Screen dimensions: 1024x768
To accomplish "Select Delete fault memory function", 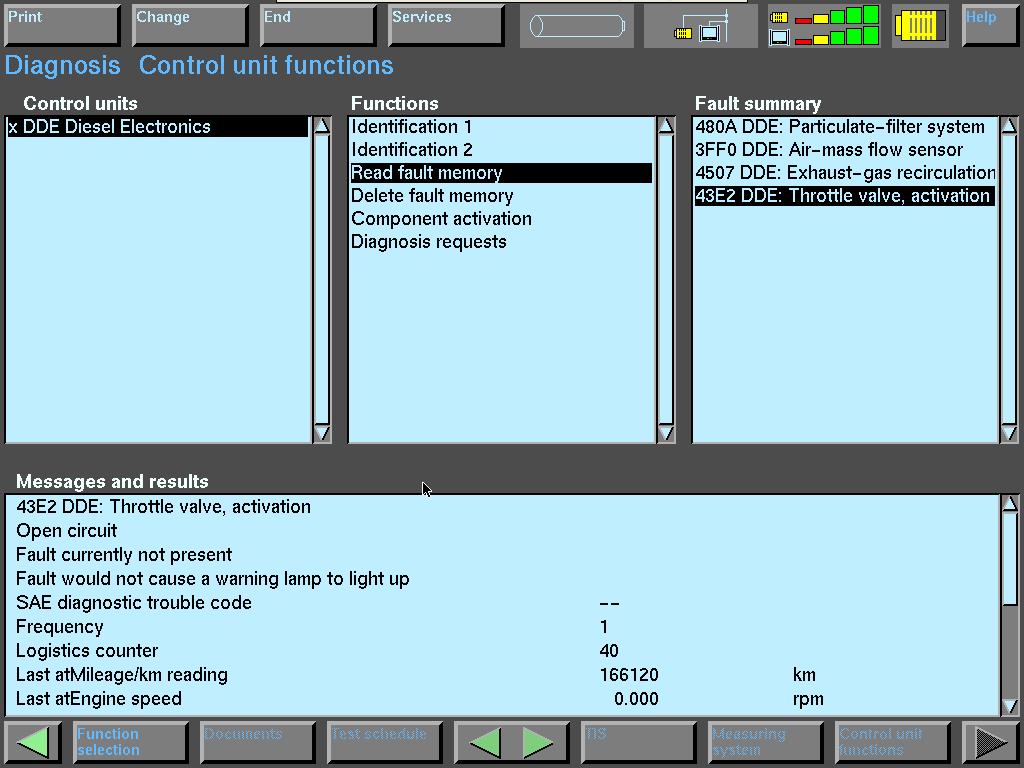I will (432, 196).
